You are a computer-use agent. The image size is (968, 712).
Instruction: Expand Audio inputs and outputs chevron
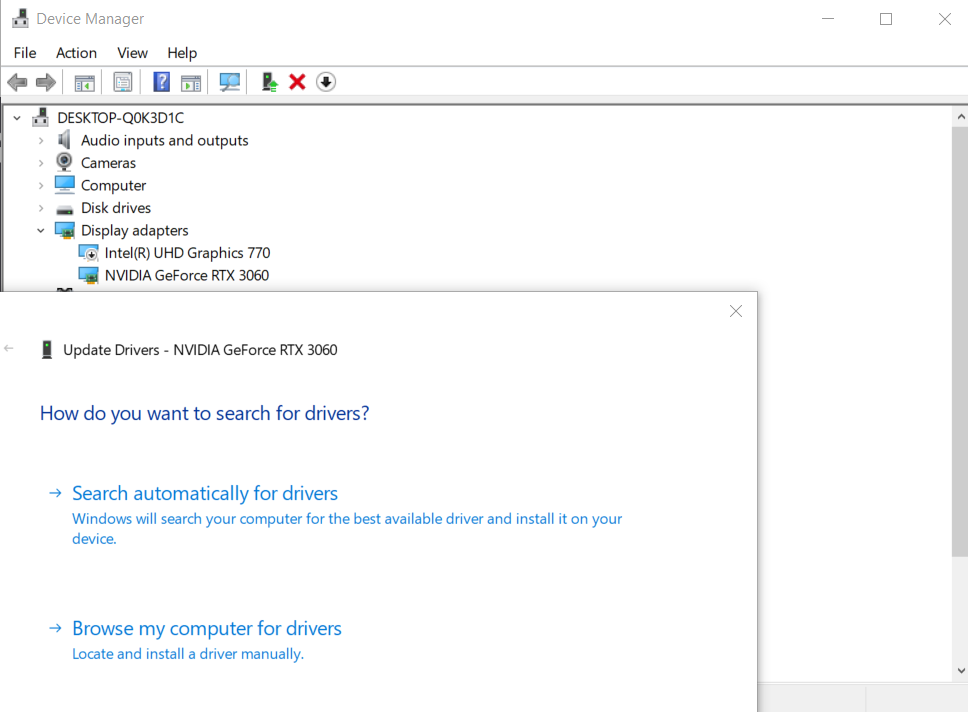[41, 141]
